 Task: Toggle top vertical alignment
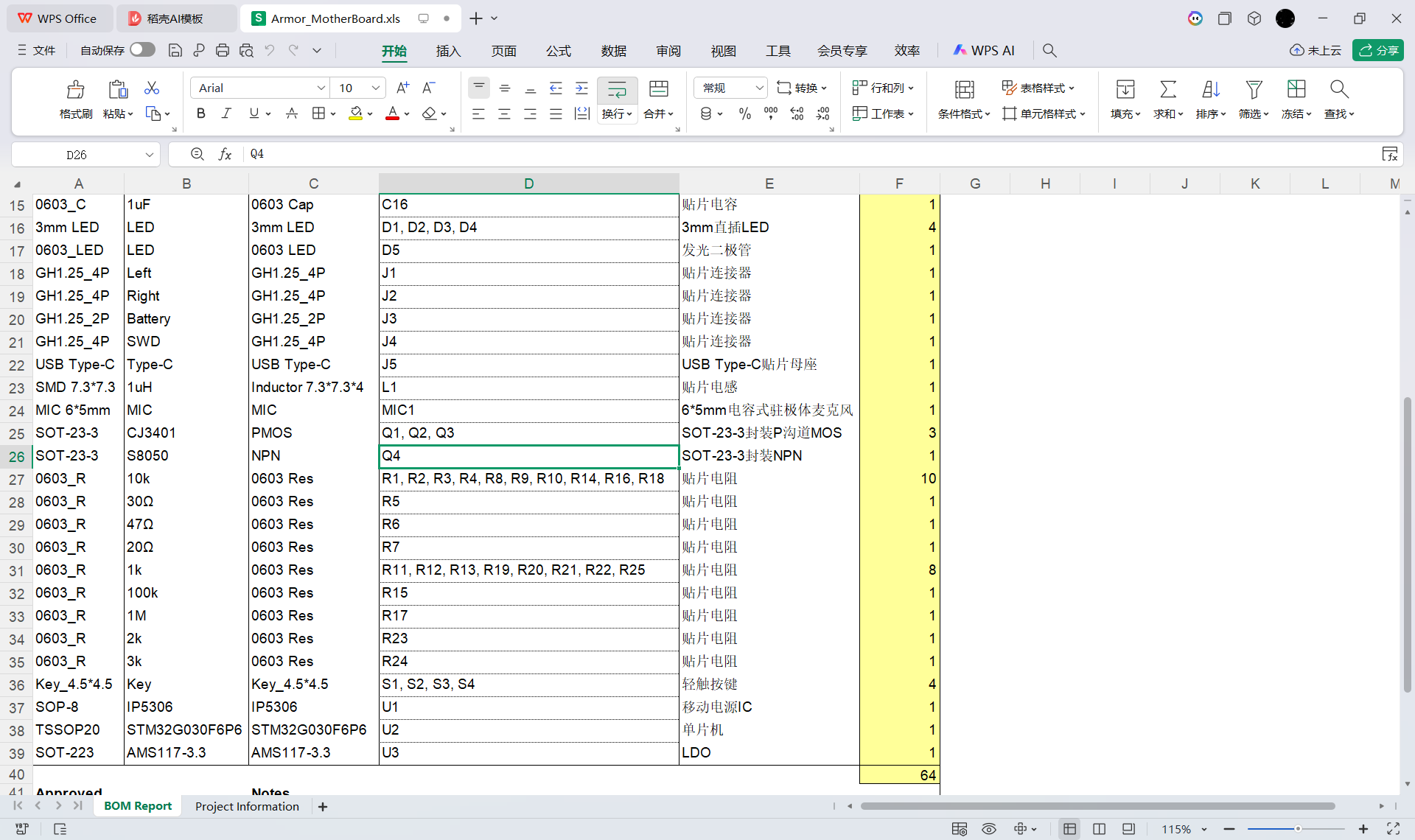coord(479,88)
